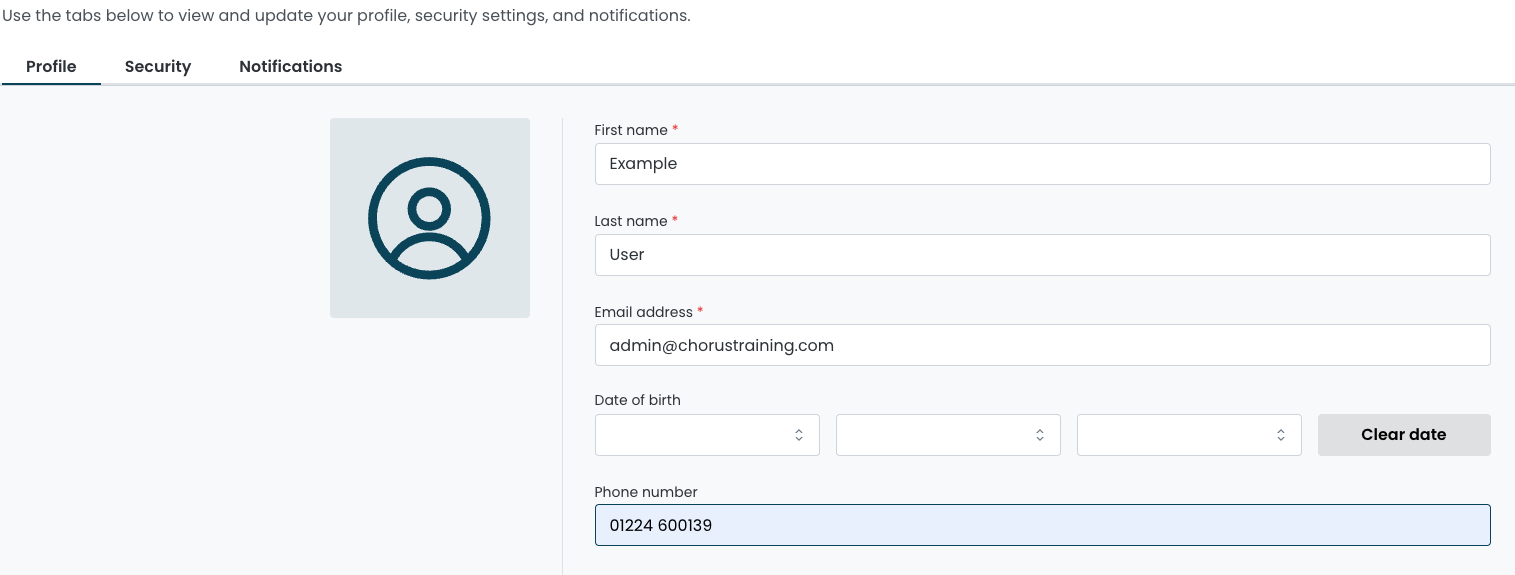Click the Email address input field
The image size is (1515, 575).
pos(1041,345)
